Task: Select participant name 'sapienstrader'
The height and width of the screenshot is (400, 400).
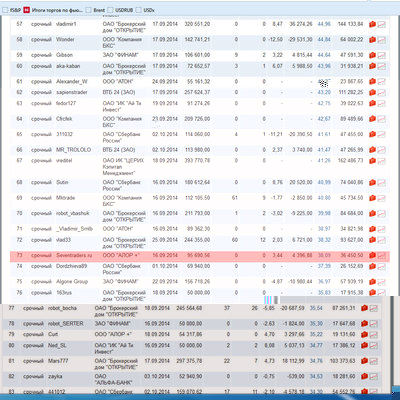Action: pos(72,92)
